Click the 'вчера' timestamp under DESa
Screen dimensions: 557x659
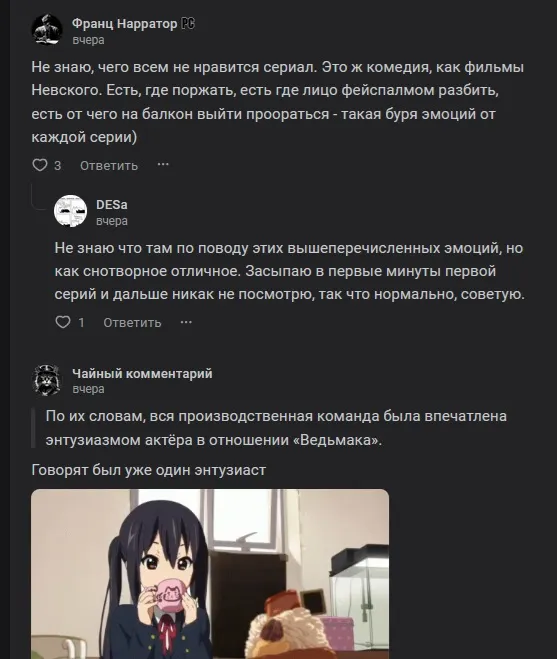click(x=112, y=221)
